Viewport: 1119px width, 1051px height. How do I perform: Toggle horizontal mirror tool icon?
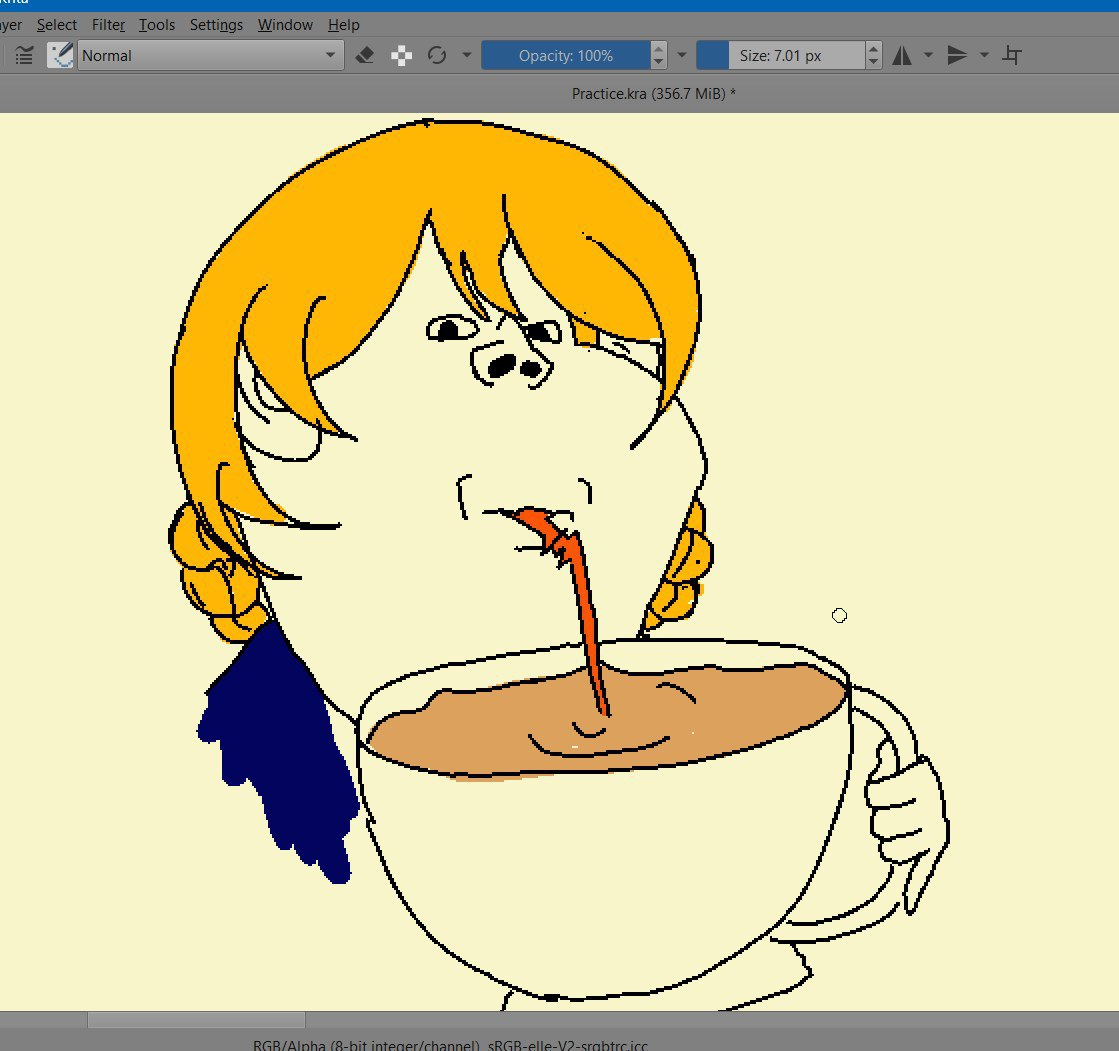click(903, 56)
